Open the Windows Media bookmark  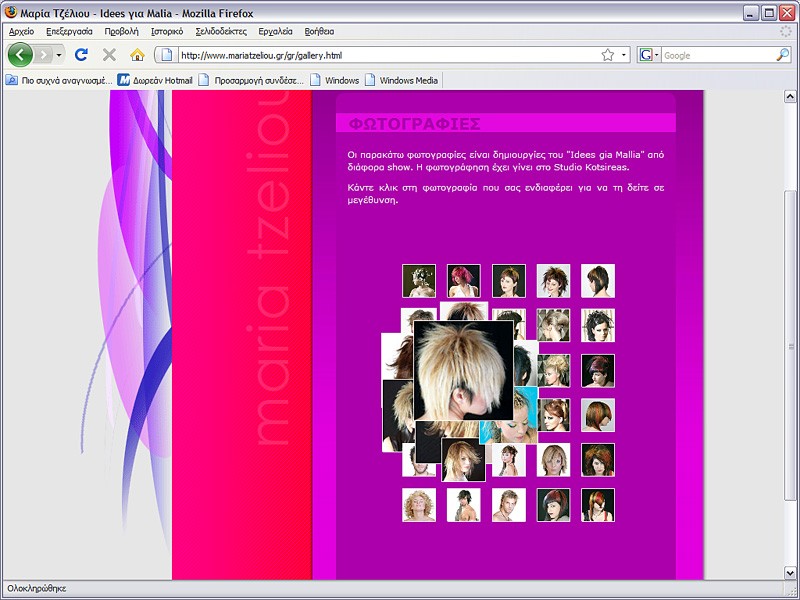[402, 81]
